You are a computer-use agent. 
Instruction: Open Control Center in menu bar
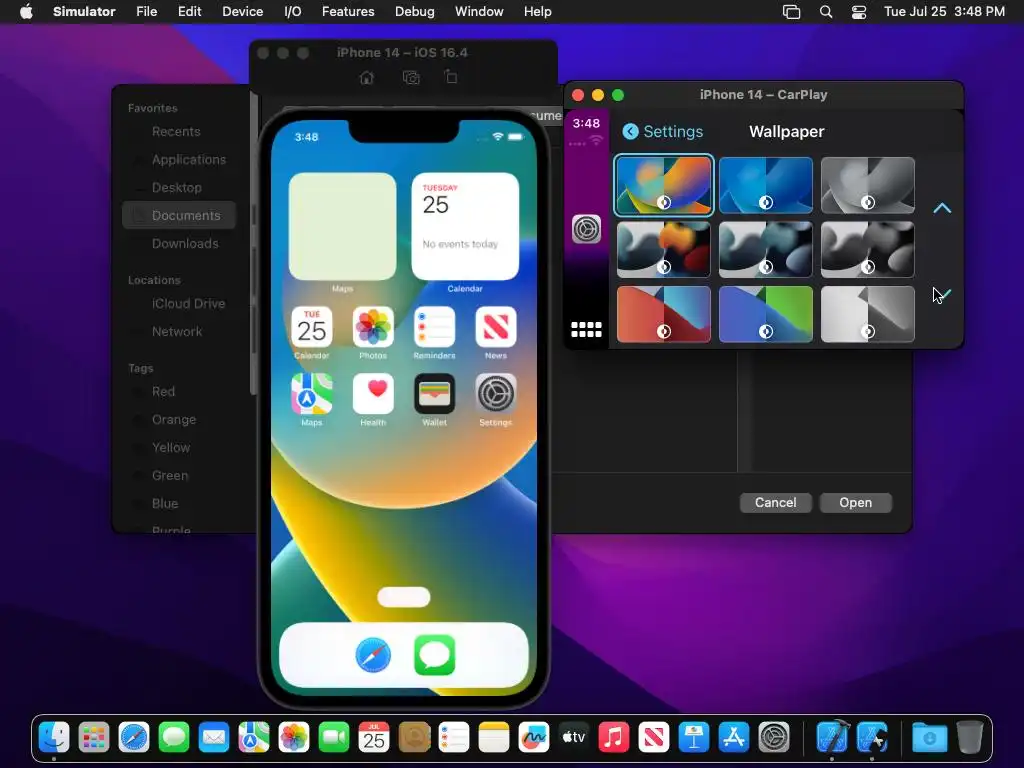click(x=859, y=12)
